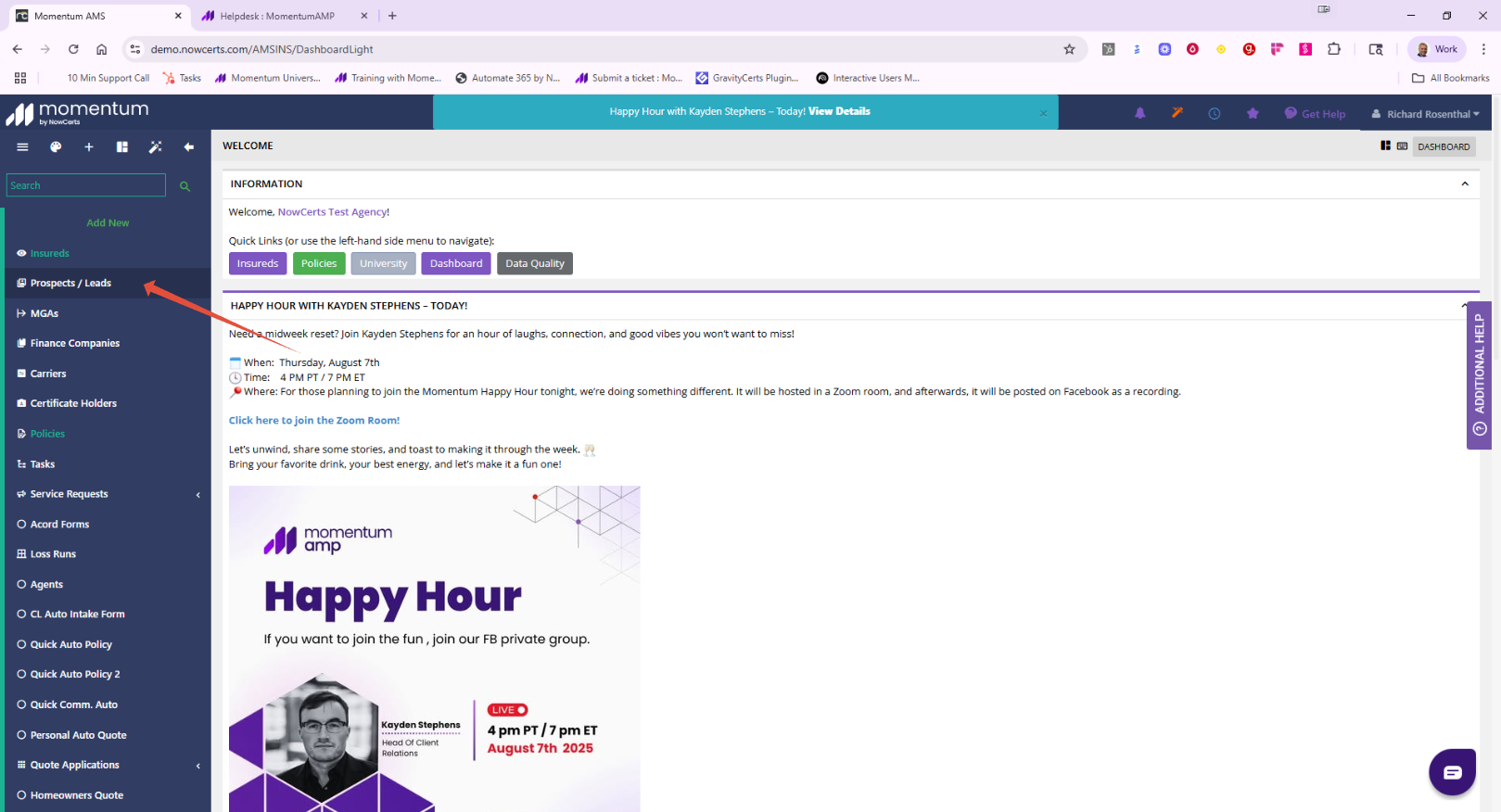Click the dashboard layout icon beside DASHBOARD
The height and width of the screenshot is (812, 1501).
[1385, 146]
